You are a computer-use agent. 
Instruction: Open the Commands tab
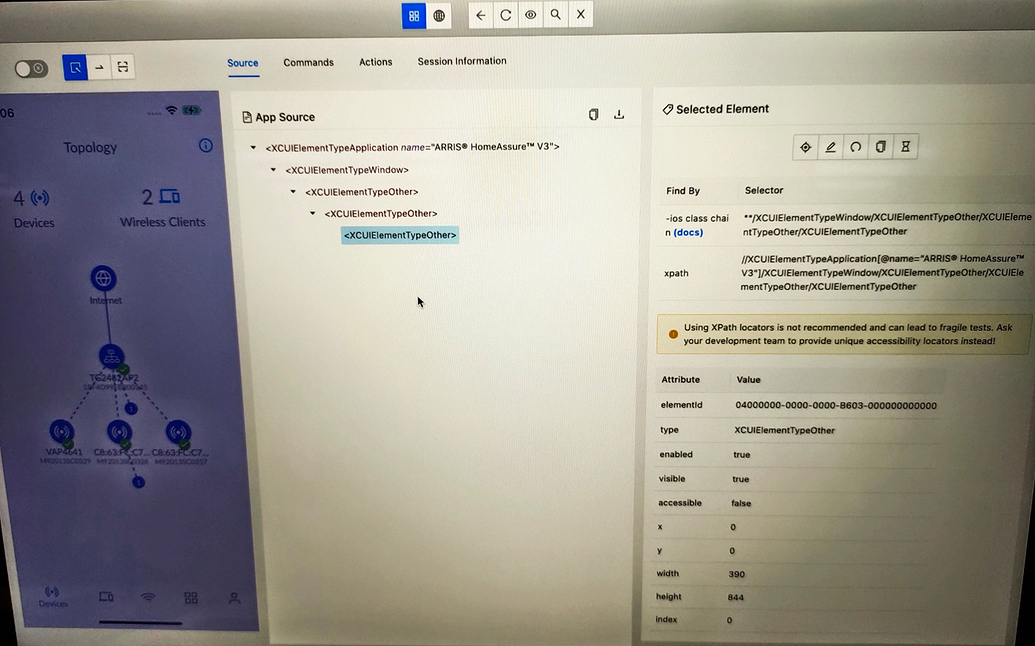308,63
